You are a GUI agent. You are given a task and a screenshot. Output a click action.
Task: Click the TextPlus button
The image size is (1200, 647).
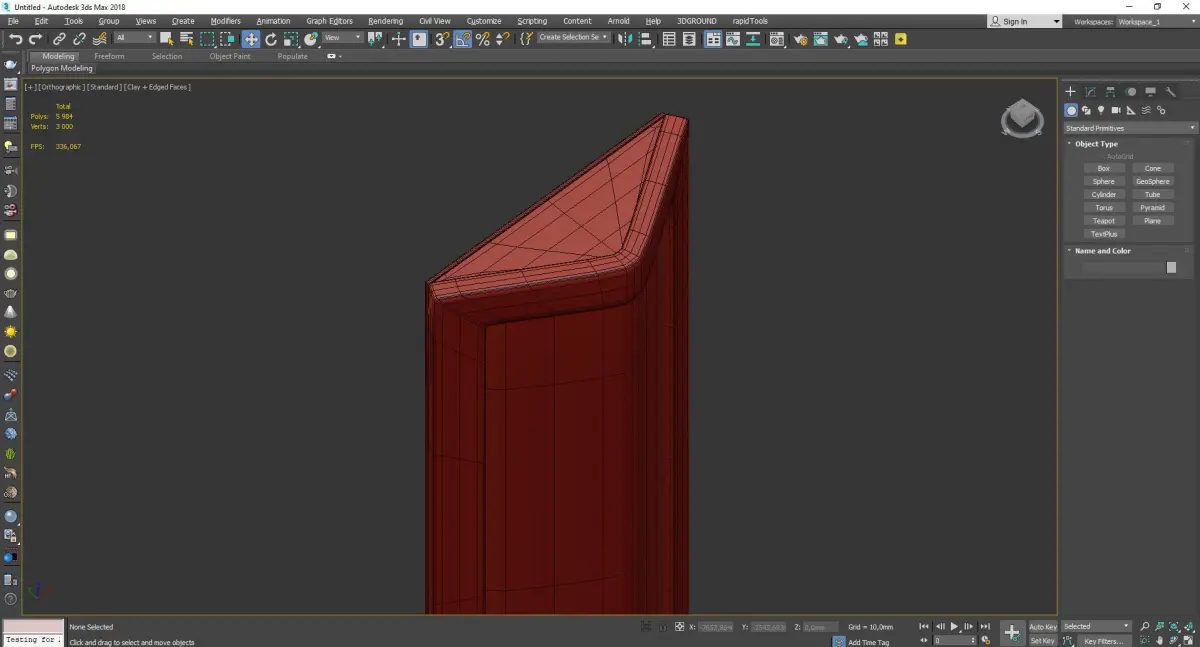click(x=1104, y=233)
